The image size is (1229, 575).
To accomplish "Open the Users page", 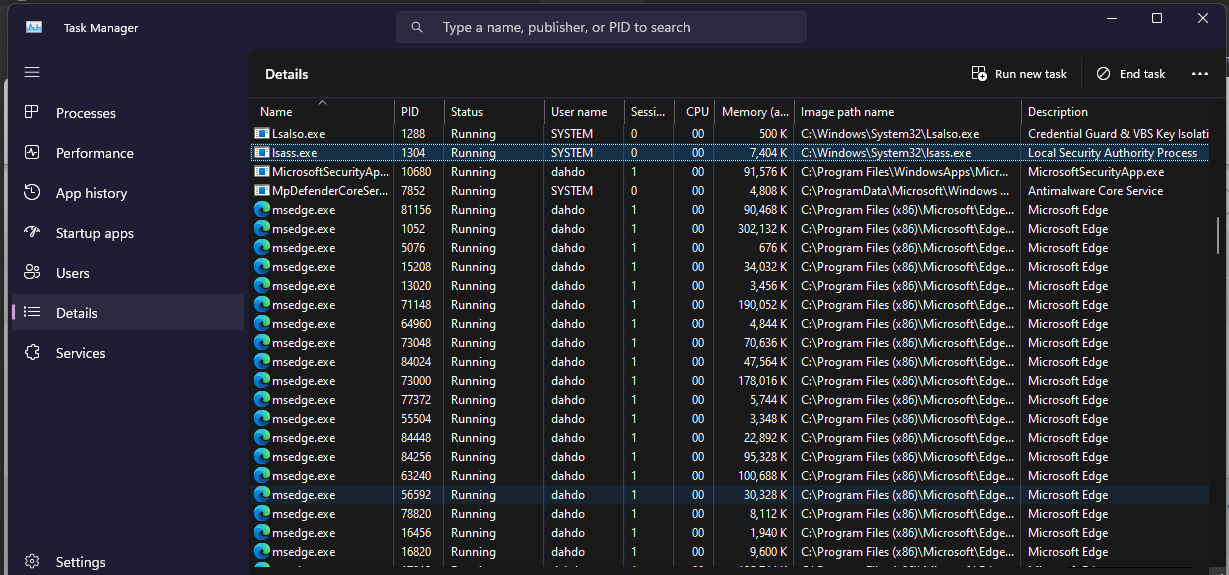I will [x=128, y=273].
